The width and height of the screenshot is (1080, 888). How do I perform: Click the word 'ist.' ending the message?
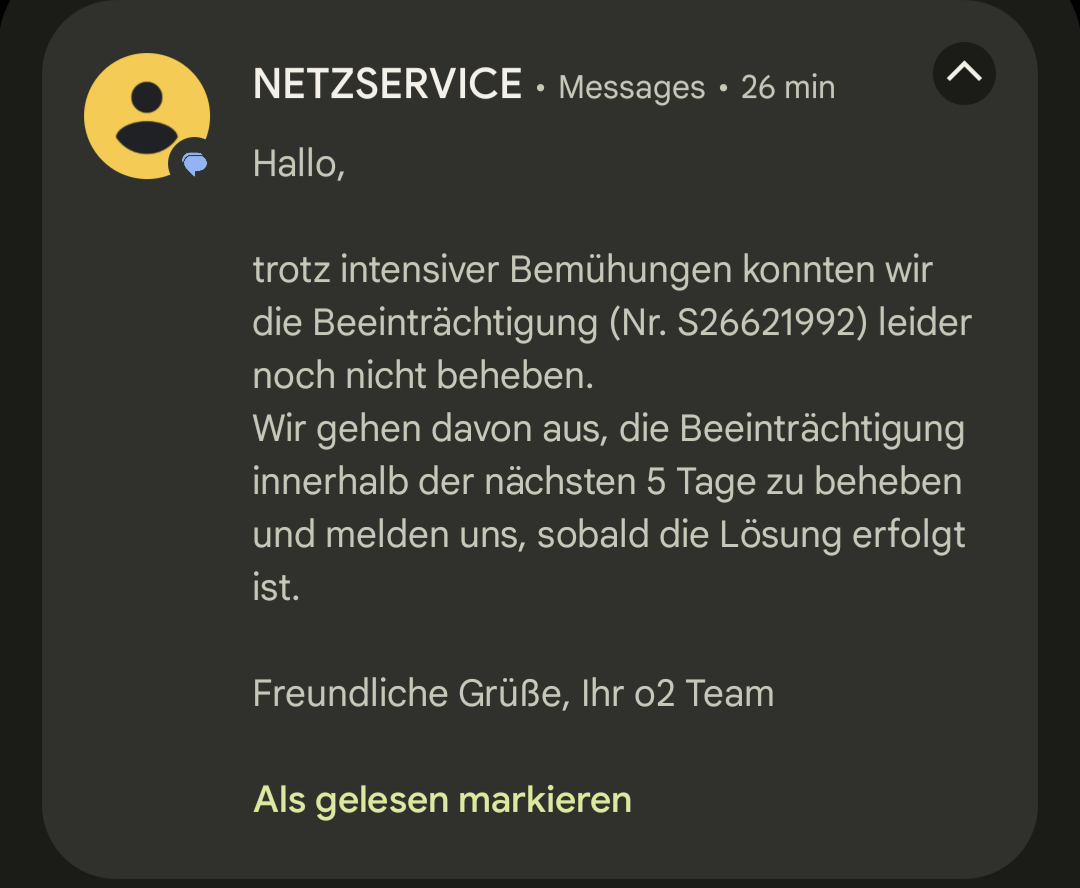pos(276,588)
